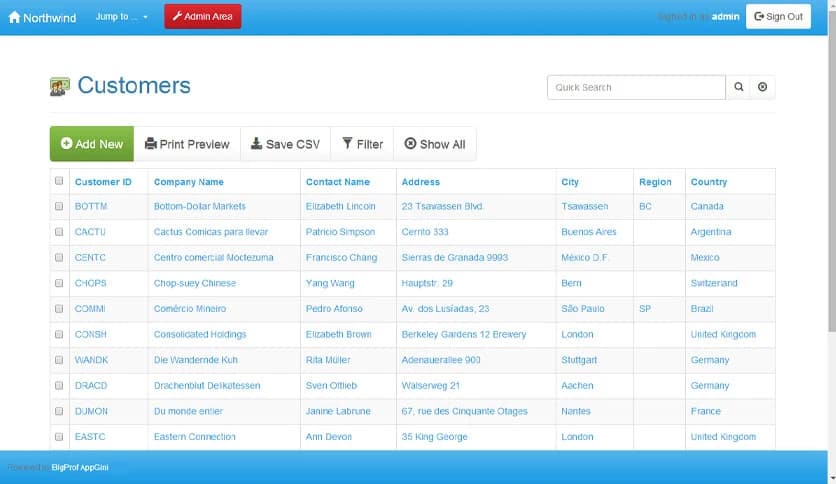Sort by the Country column header
This screenshot has width=836, height=484.
point(708,182)
